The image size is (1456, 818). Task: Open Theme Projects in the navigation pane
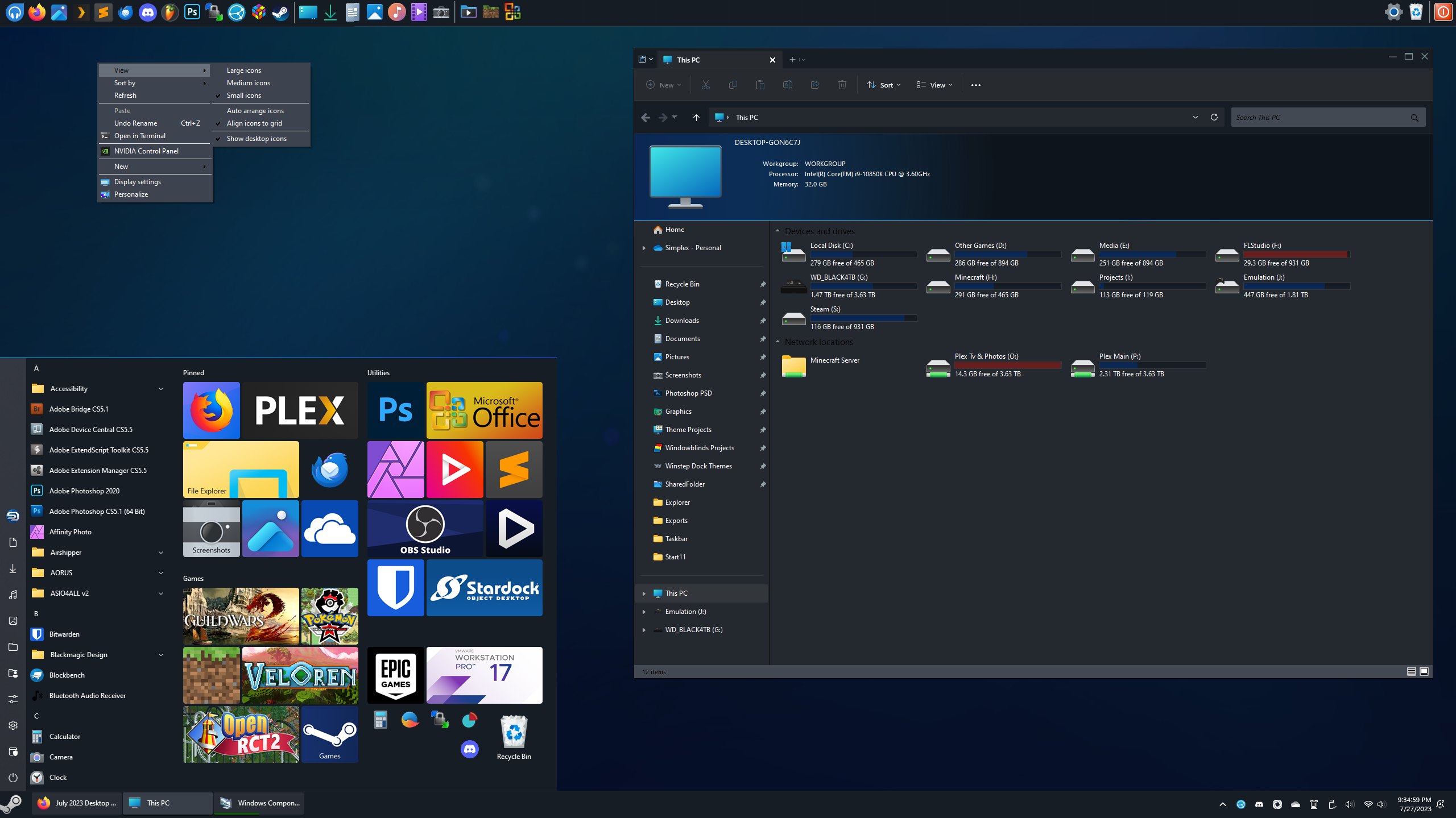pos(688,430)
